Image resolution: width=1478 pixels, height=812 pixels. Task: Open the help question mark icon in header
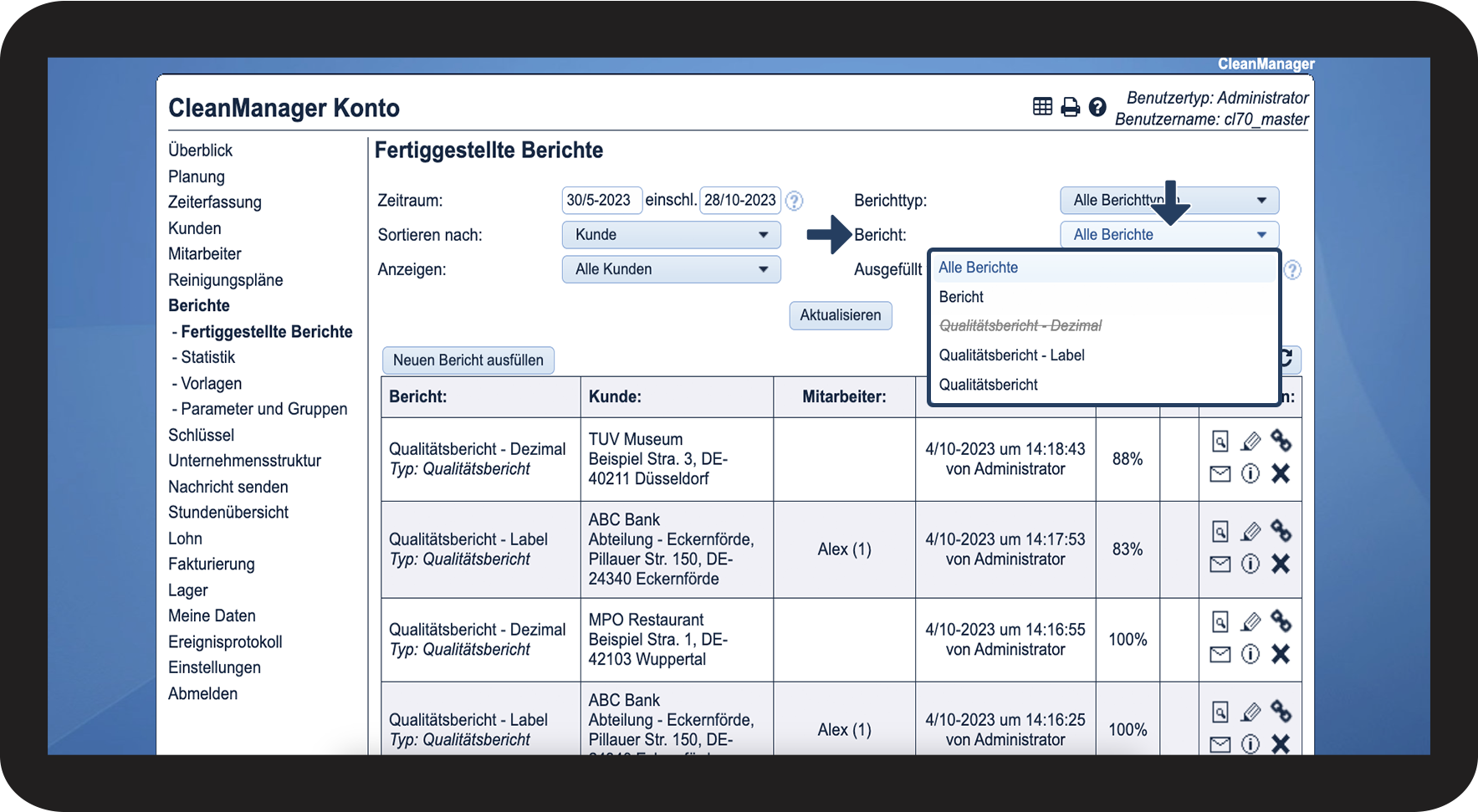(x=1097, y=106)
